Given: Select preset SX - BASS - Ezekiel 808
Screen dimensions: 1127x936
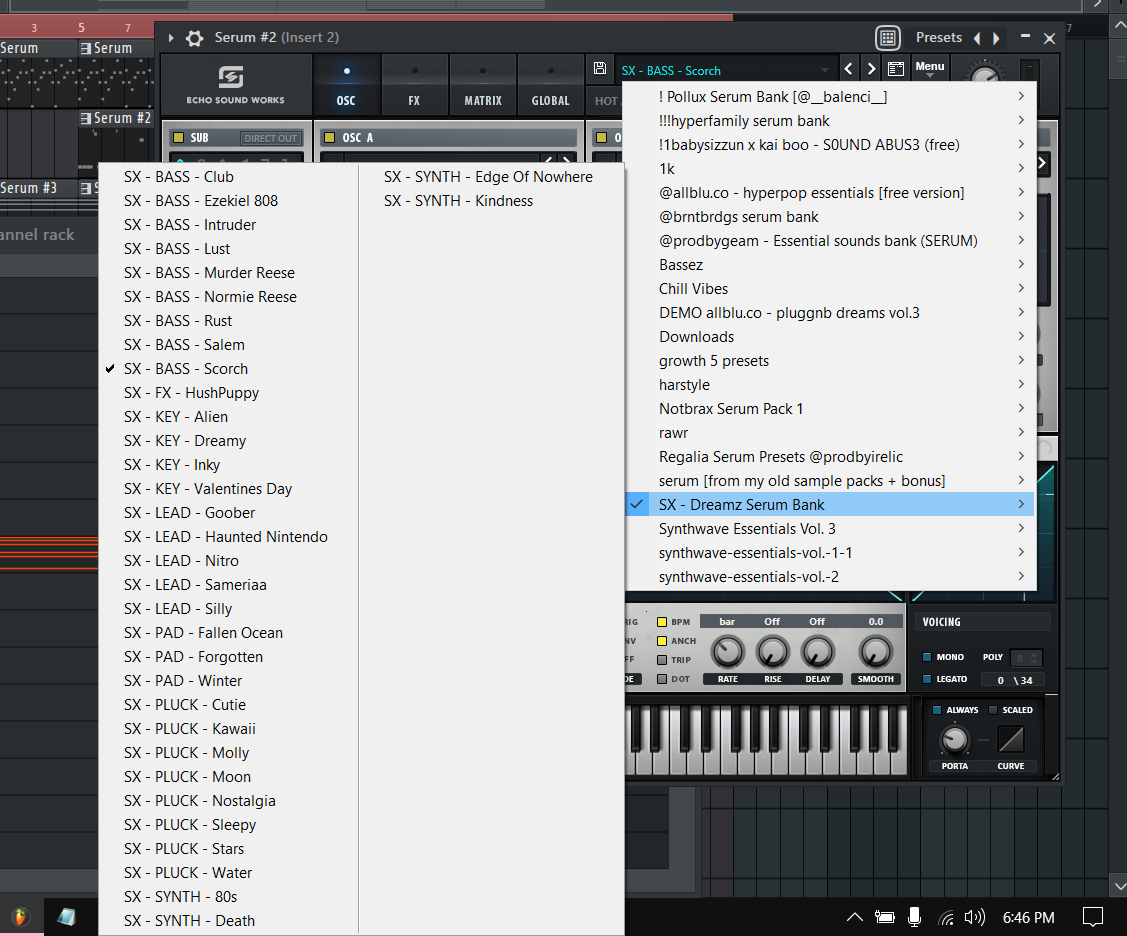Looking at the screenshot, I should coord(229,201).
